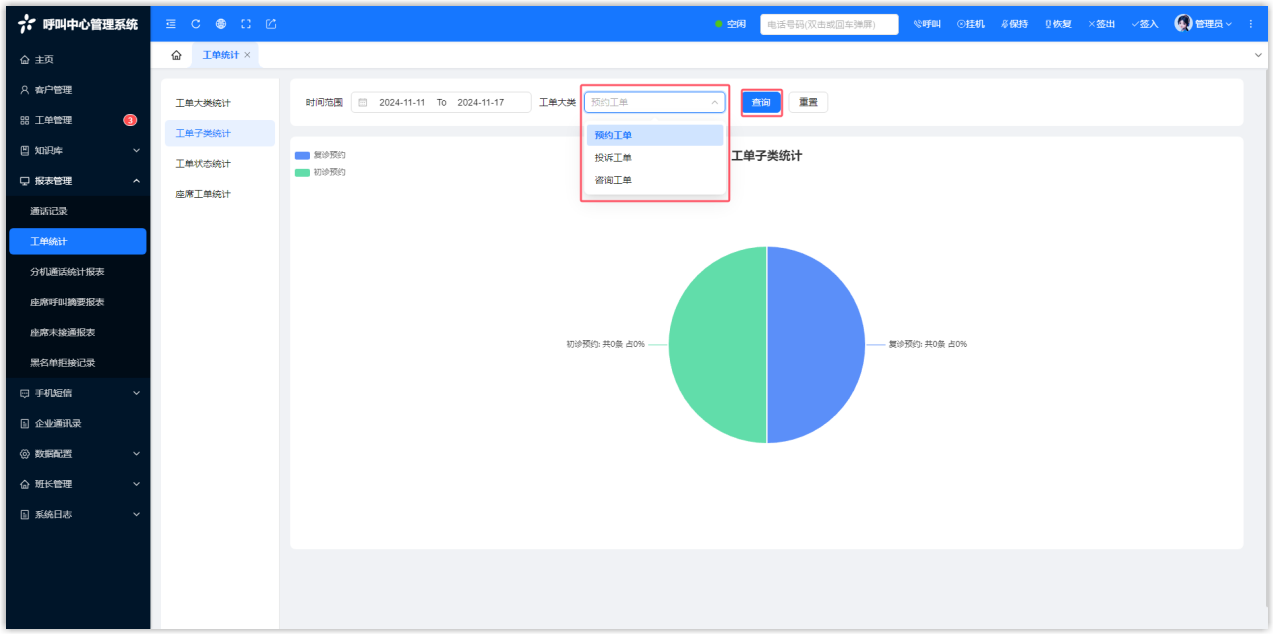Viewport: 1274px width, 635px height.
Task: Open 通话记录 in the sidebar
Action: (x=49, y=211)
